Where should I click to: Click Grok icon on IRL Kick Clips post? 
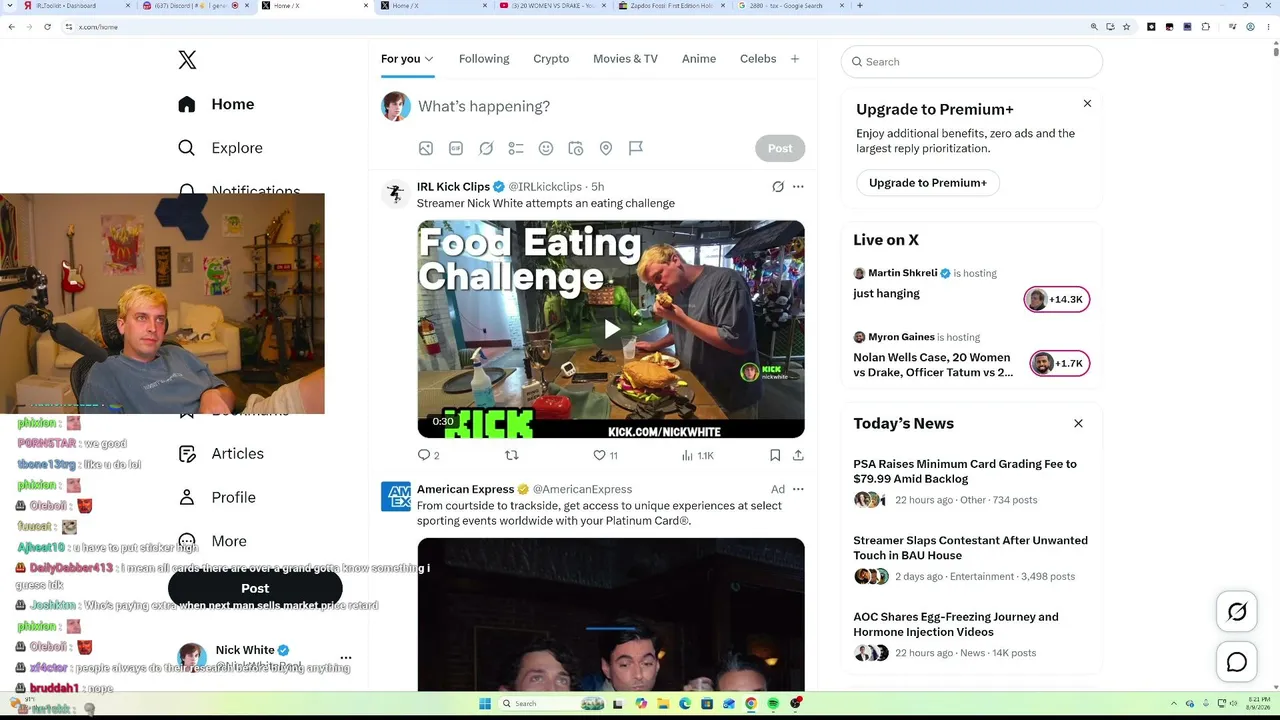point(778,187)
